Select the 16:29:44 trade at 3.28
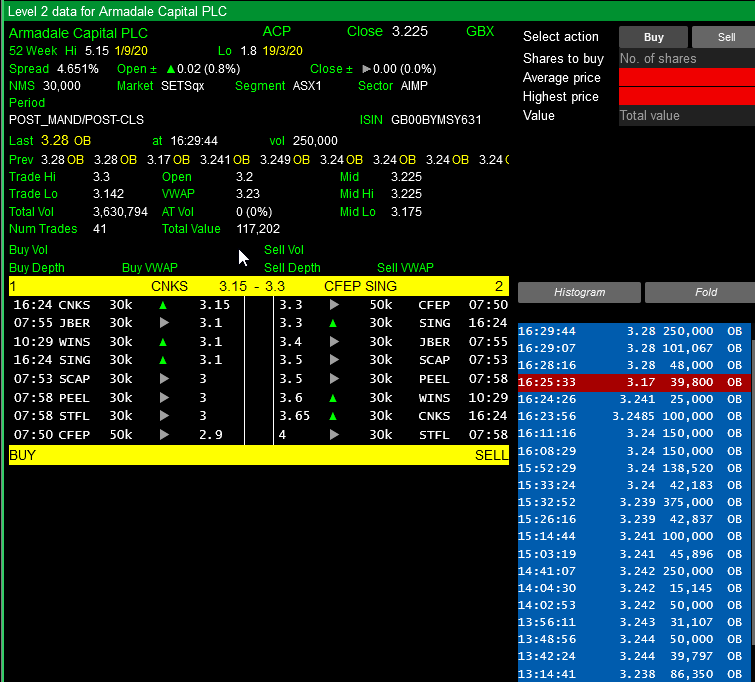755x682 pixels. click(634, 331)
